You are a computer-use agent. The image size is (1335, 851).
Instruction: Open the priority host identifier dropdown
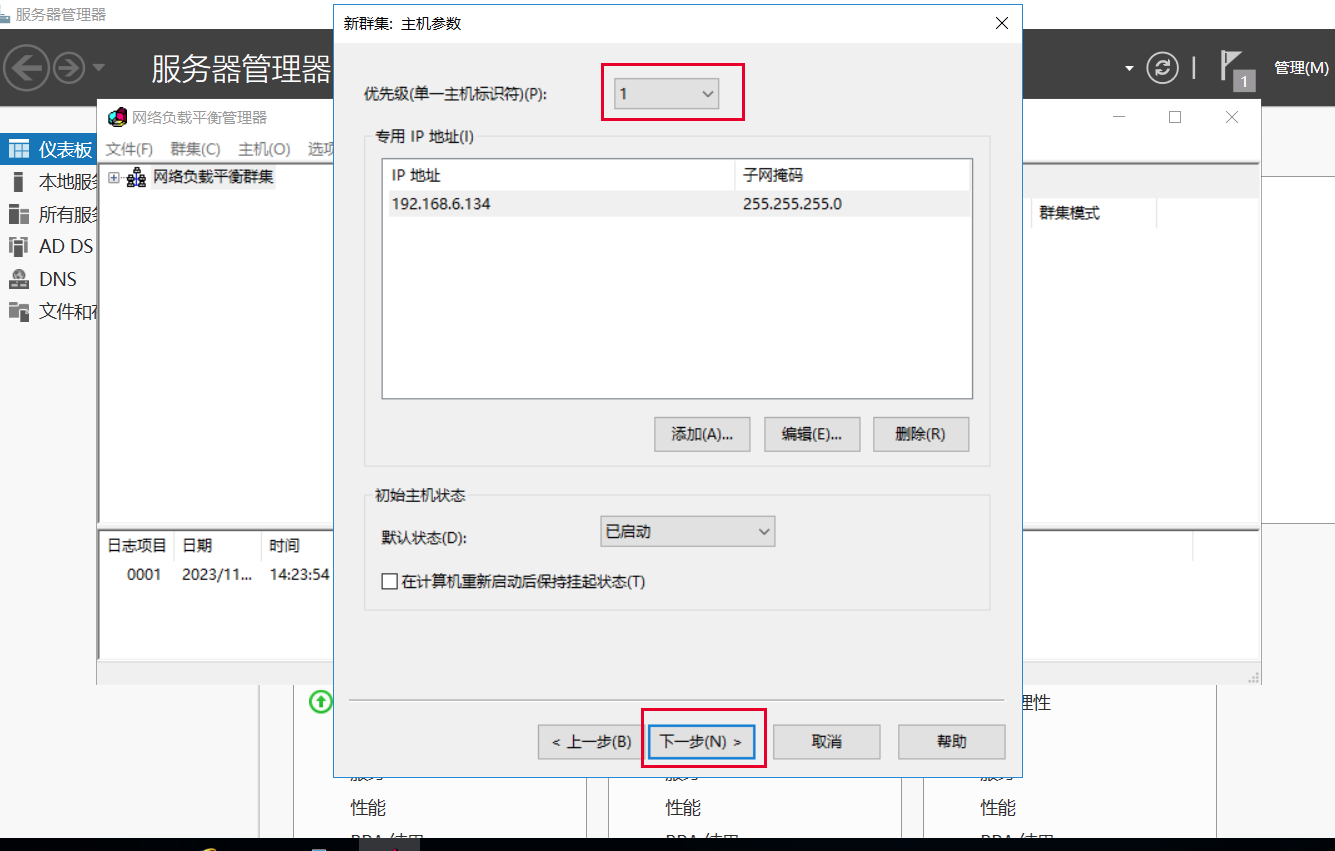(667, 94)
